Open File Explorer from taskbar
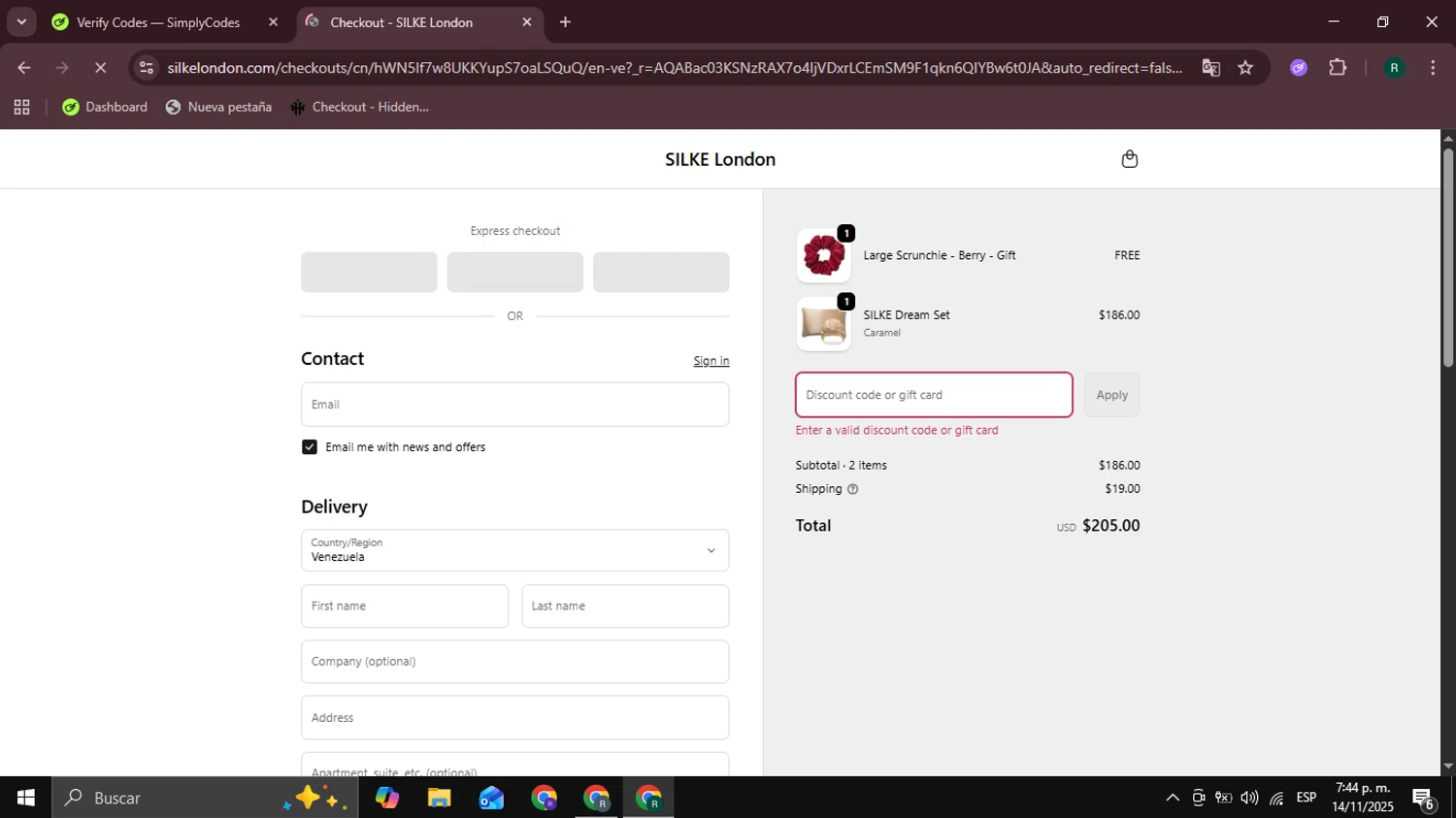The height and width of the screenshot is (818, 1456). point(440,798)
